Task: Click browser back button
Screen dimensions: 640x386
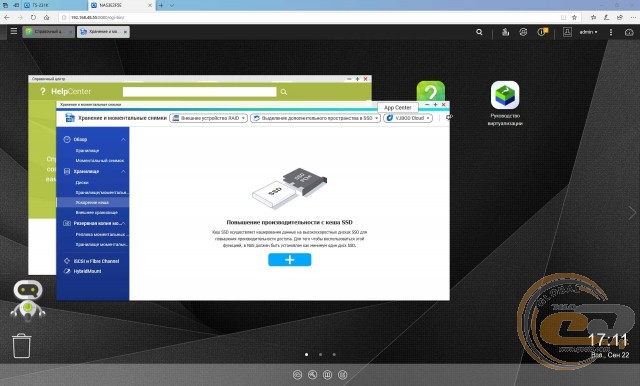Action: coord(7,18)
